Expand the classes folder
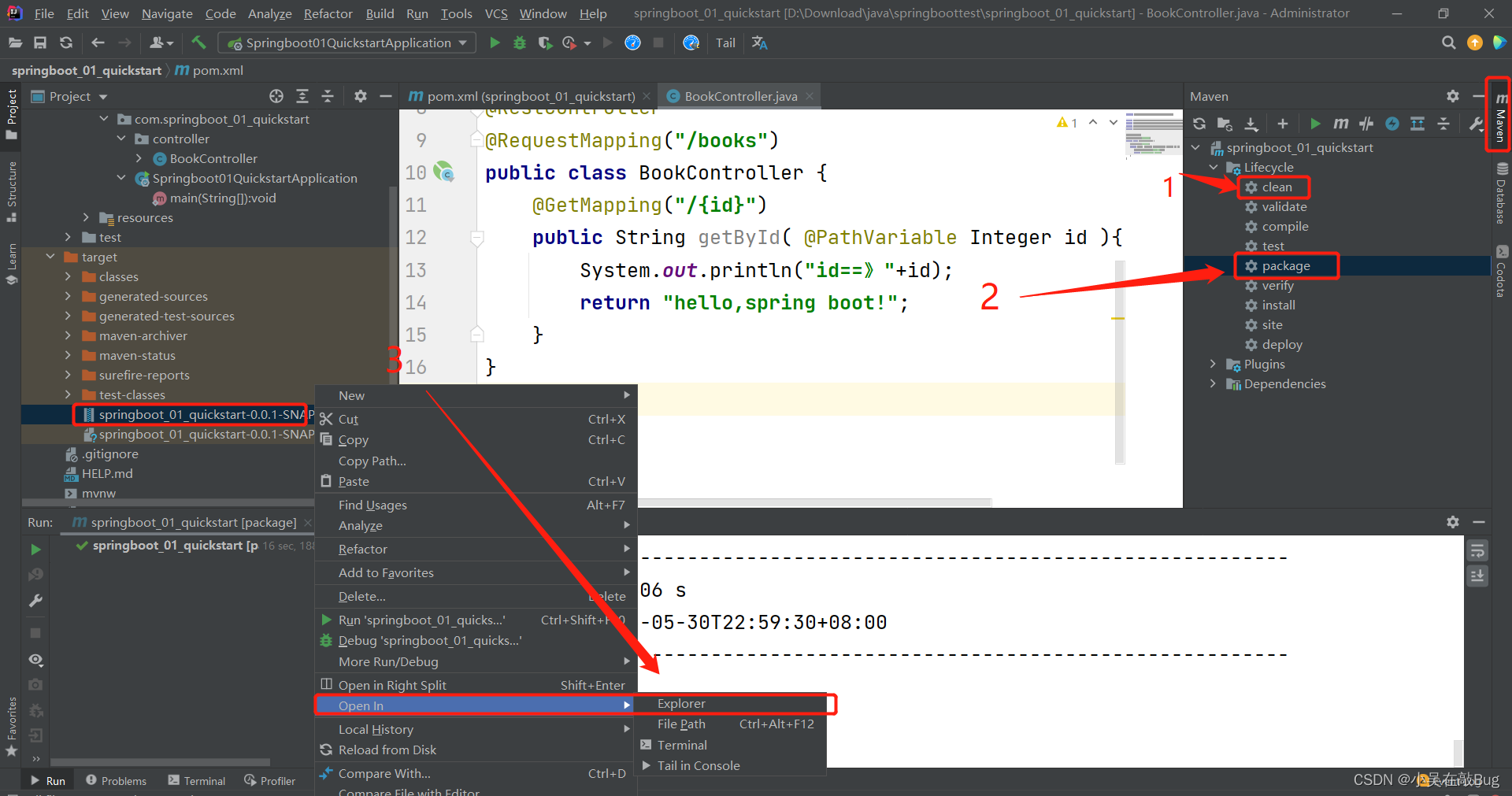This screenshot has width=1512, height=796. coord(69,276)
